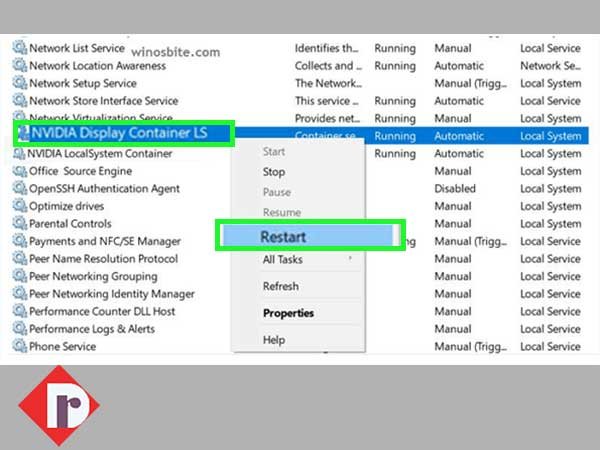
Task: Click Local System log-on of Optimize drives
Action: pos(551,206)
